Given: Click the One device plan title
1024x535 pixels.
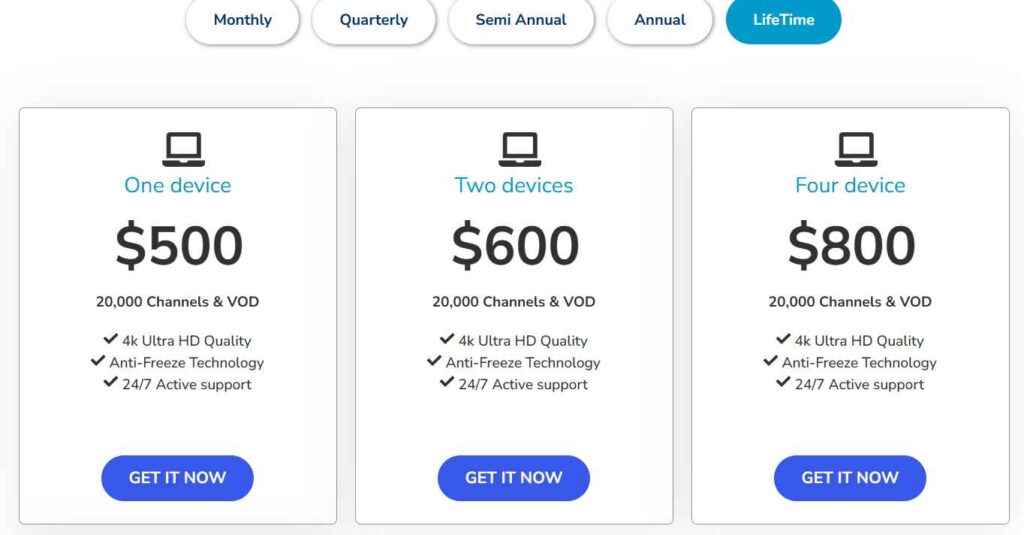Looking at the screenshot, I should point(177,185).
